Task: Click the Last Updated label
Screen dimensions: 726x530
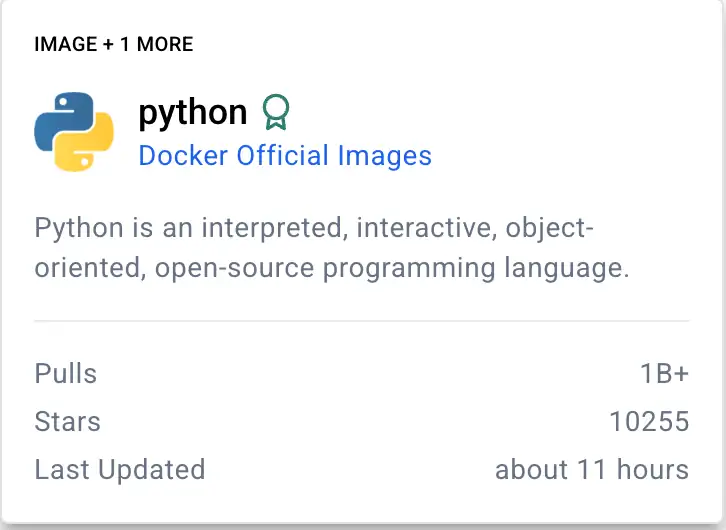Action: coord(120,469)
